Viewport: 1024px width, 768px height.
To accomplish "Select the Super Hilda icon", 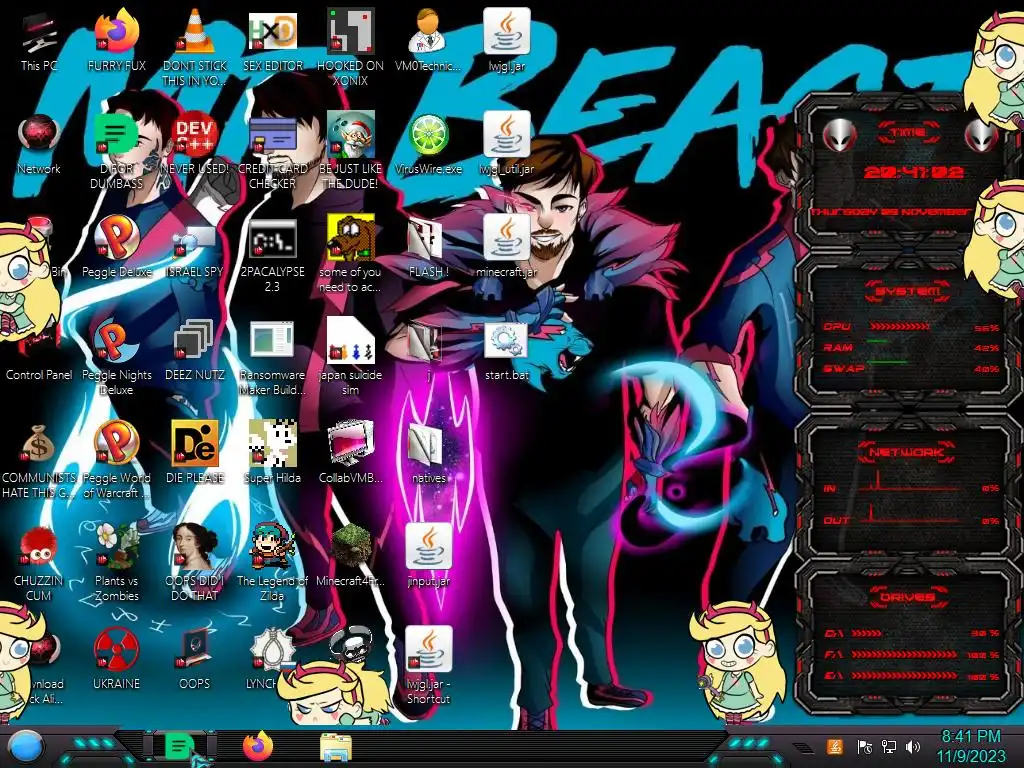I will (x=272, y=444).
